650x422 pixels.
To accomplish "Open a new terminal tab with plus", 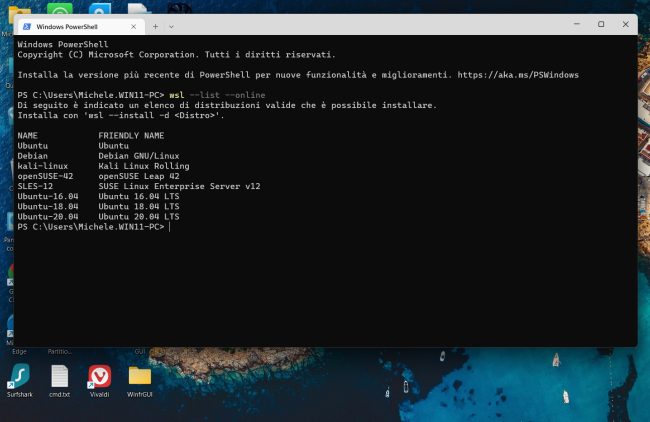I will pos(155,27).
